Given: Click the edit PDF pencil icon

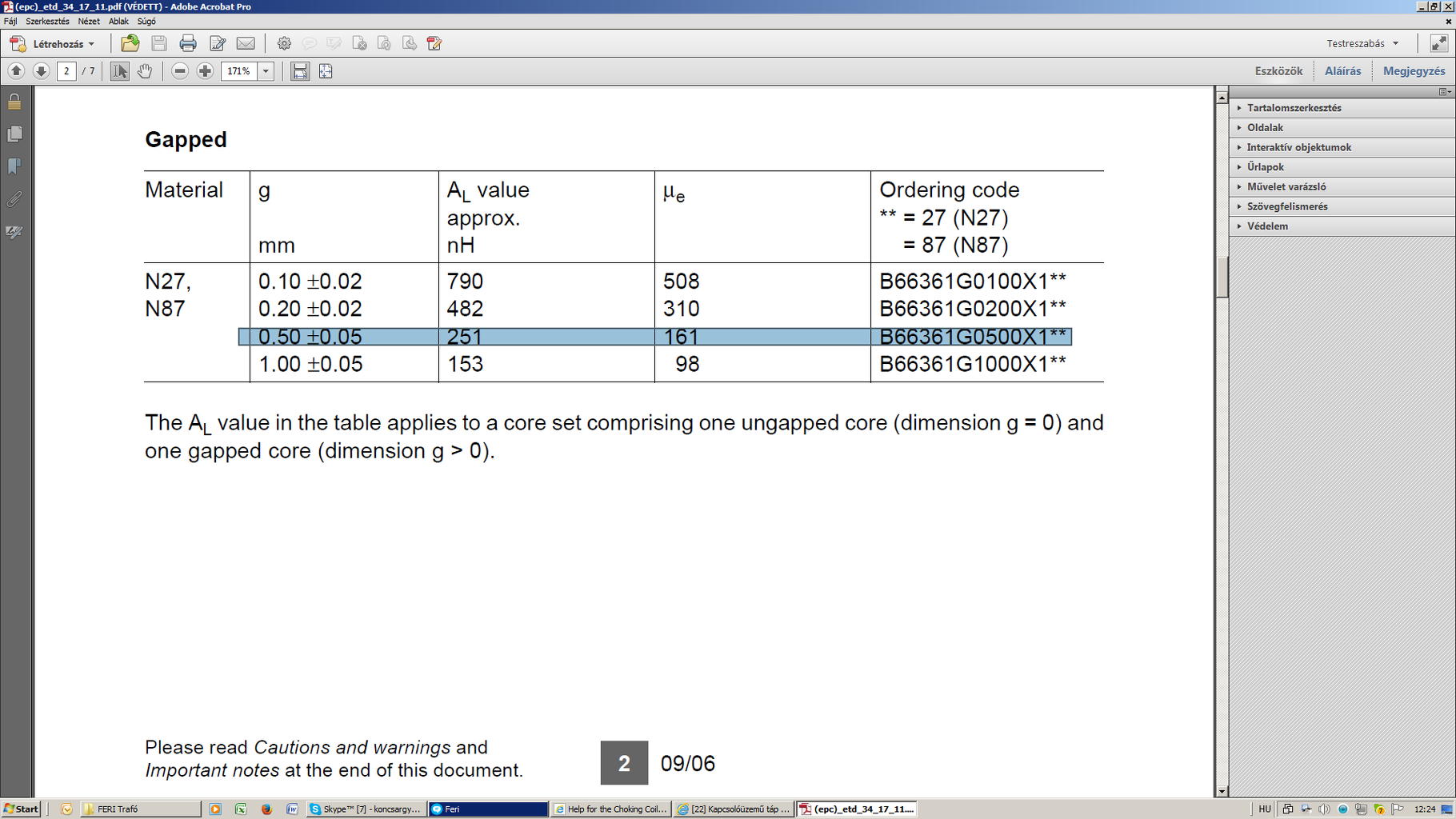Looking at the screenshot, I should click(x=434, y=43).
